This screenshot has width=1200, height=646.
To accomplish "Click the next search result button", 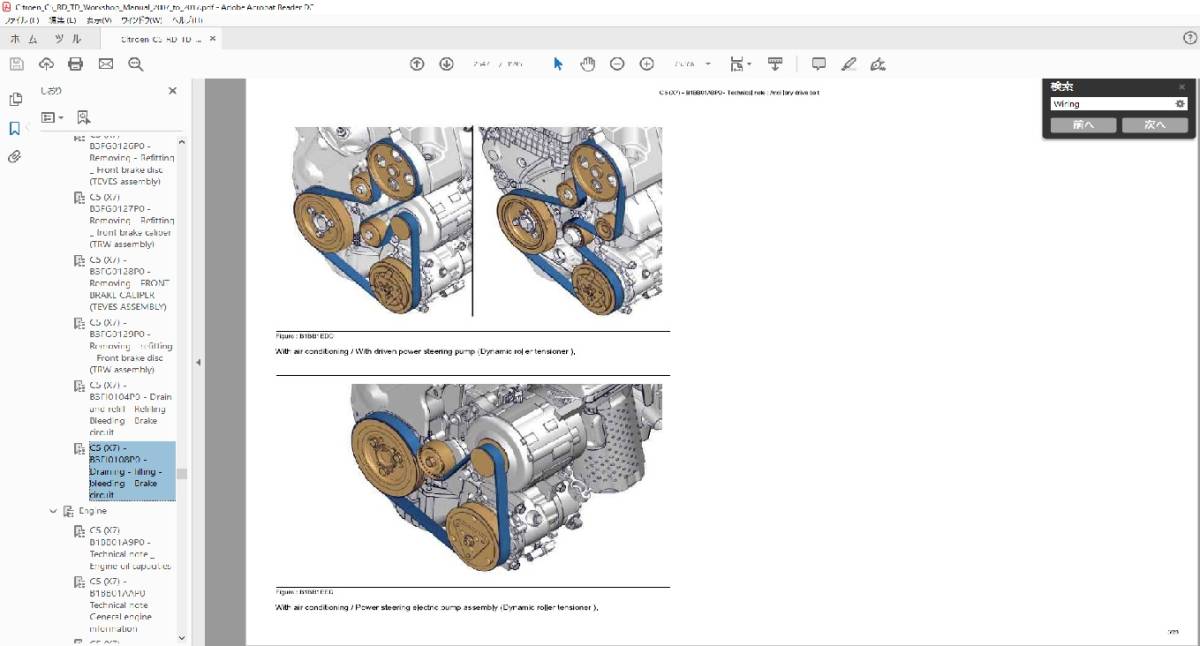I will pyautogui.click(x=1154, y=125).
